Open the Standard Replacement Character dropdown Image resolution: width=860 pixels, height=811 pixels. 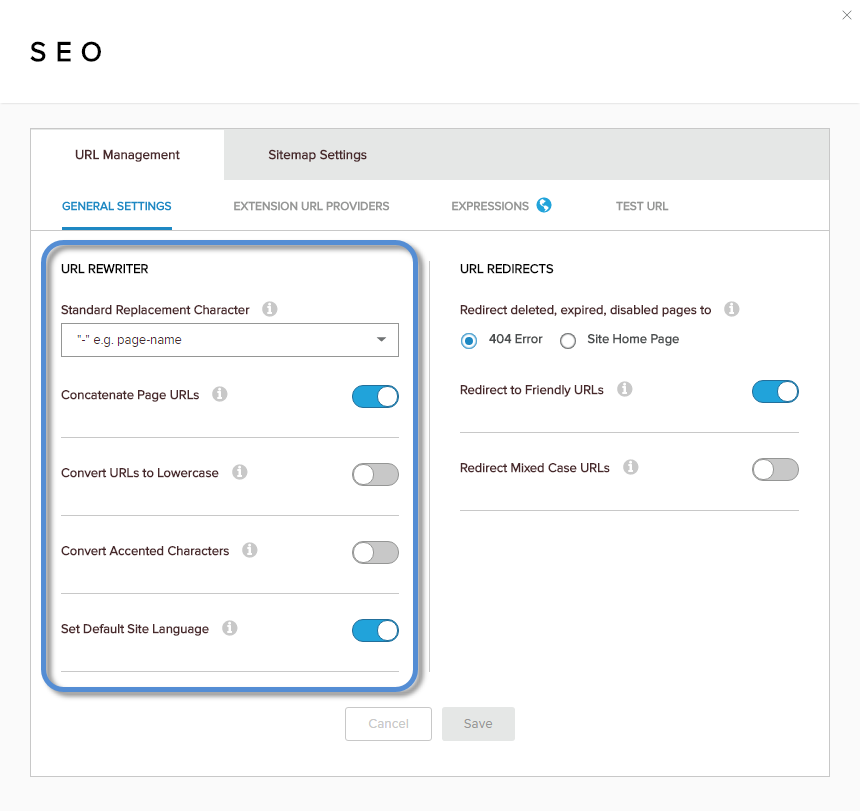(x=230, y=340)
